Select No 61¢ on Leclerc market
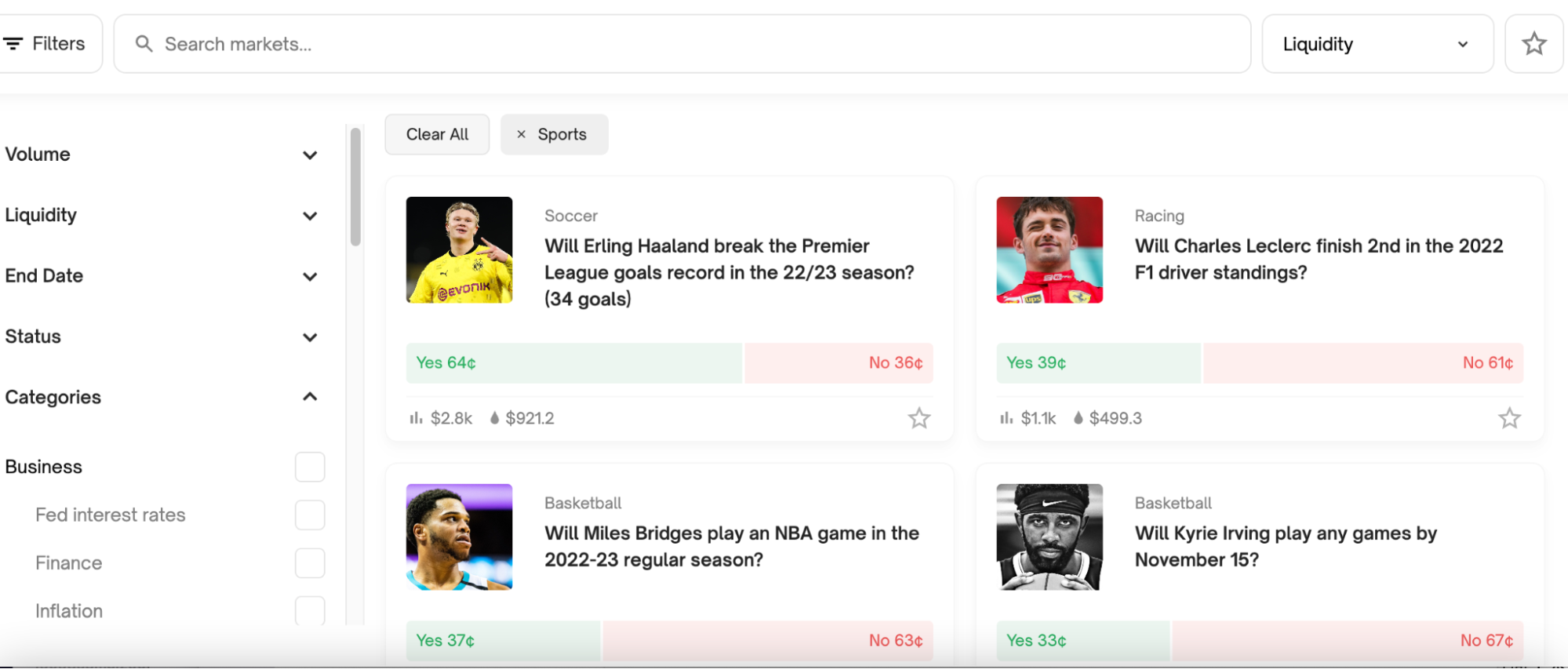 click(1363, 363)
